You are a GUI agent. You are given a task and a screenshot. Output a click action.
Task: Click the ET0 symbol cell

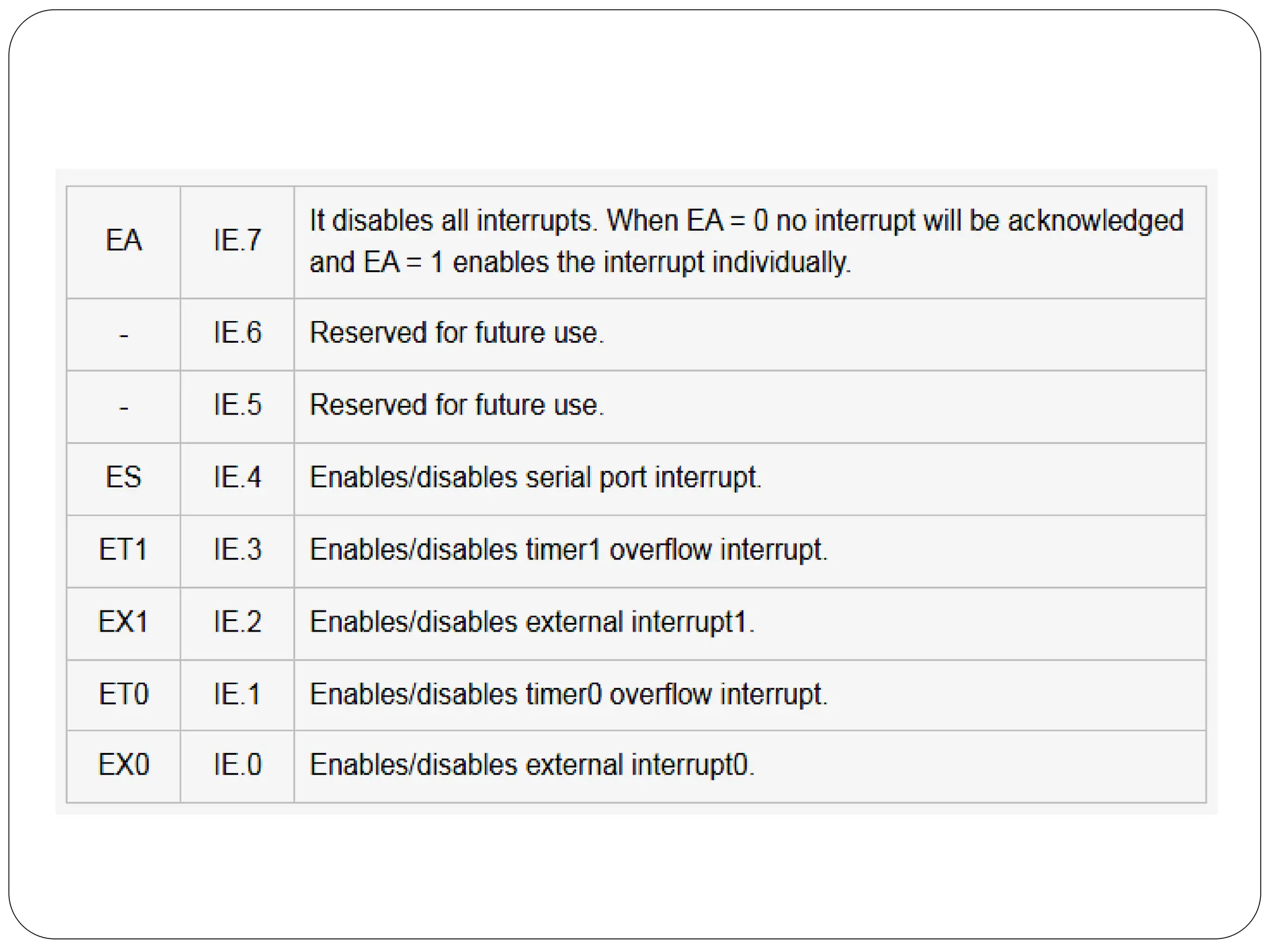tap(123, 694)
